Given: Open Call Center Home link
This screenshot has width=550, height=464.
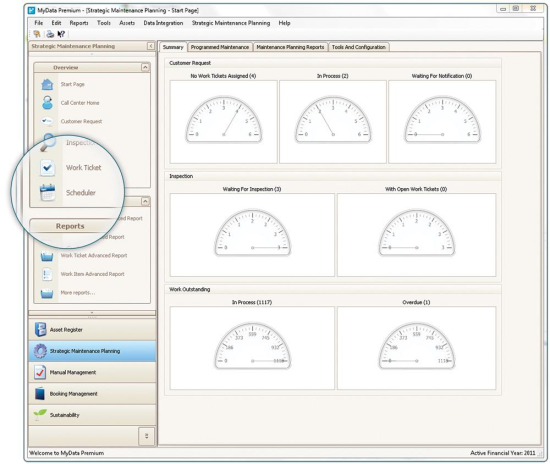Looking at the screenshot, I should 80,103.
